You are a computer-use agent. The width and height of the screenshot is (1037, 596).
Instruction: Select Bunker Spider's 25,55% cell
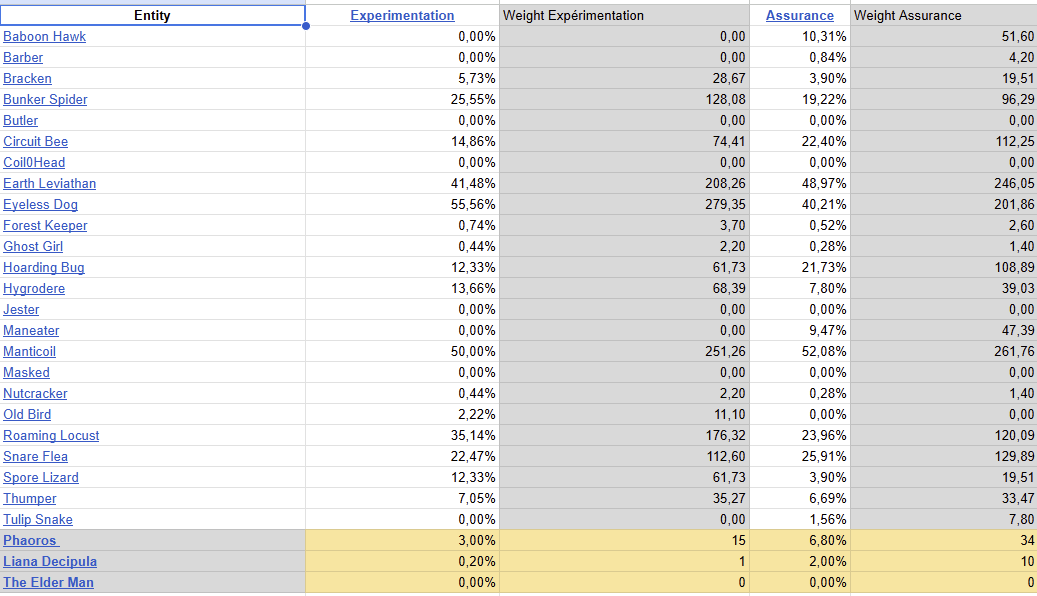(x=402, y=99)
